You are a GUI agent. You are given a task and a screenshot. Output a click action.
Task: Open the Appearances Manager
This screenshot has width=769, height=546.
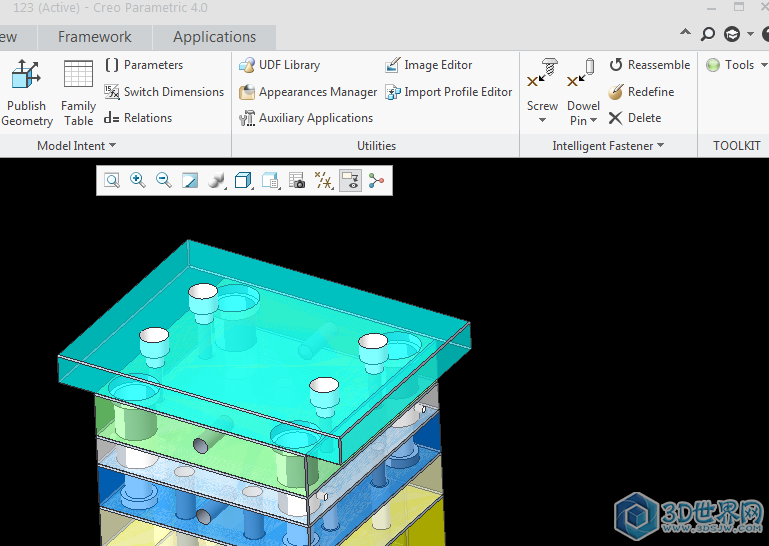(x=308, y=92)
